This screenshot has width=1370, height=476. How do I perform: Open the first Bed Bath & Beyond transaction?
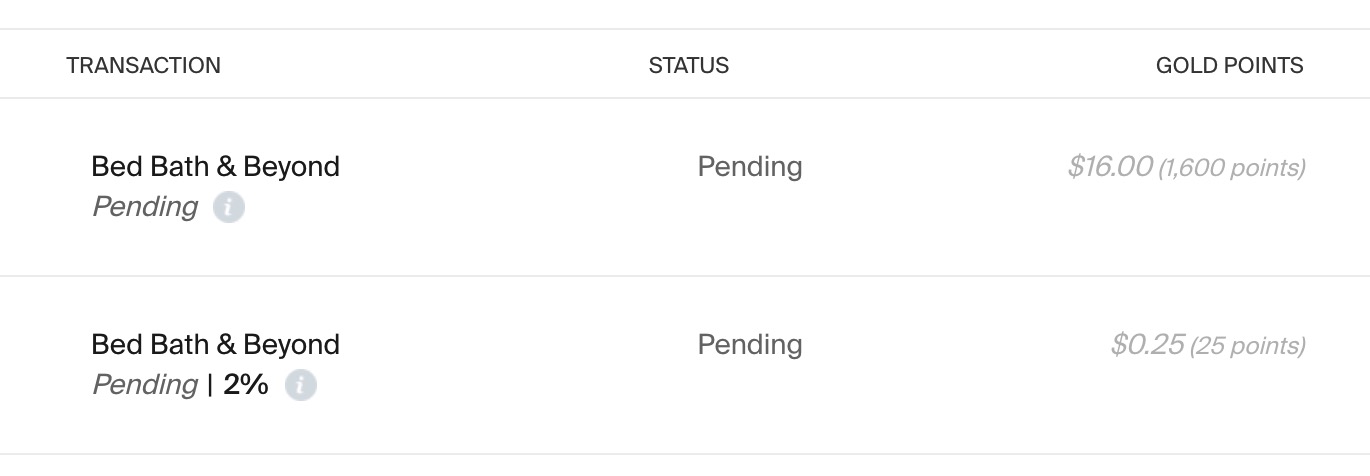(x=215, y=166)
